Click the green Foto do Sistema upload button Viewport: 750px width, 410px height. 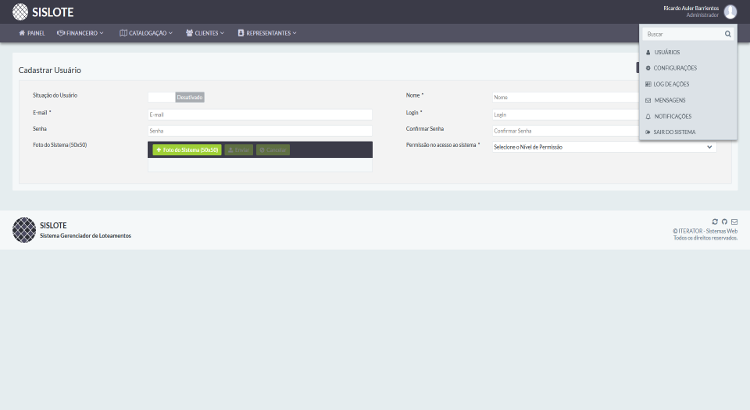pos(187,150)
